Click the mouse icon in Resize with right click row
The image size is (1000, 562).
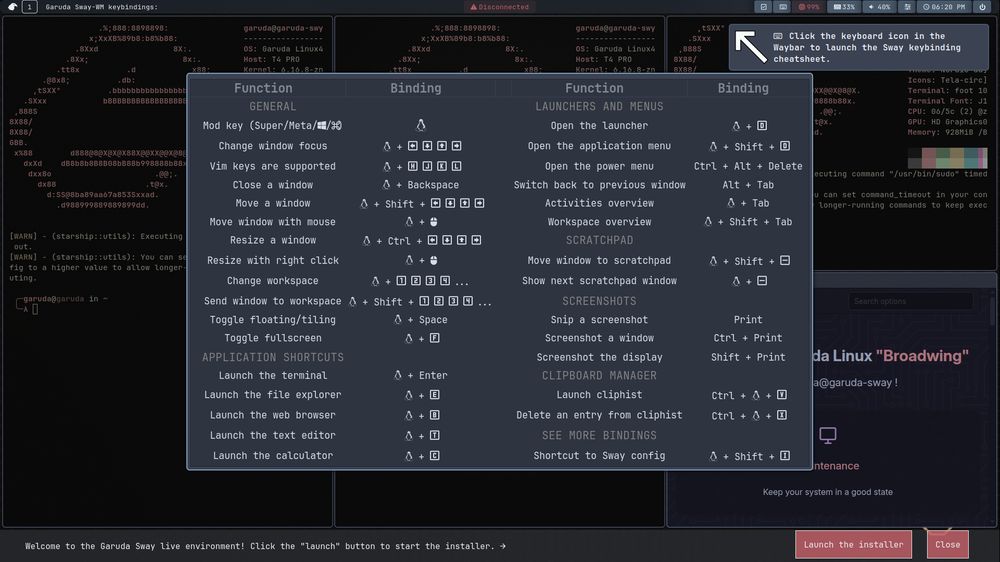pos(434,260)
